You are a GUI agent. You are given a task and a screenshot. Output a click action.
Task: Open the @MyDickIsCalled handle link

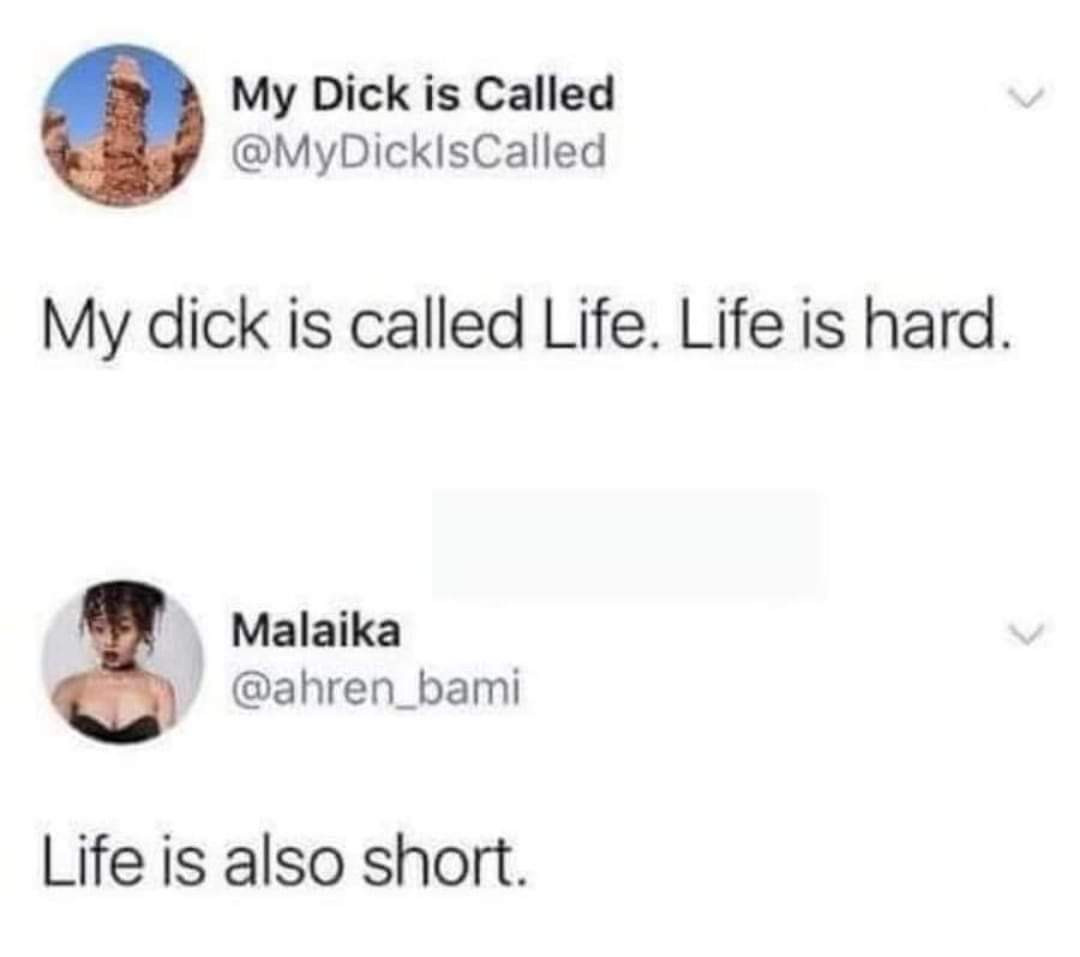419,152
